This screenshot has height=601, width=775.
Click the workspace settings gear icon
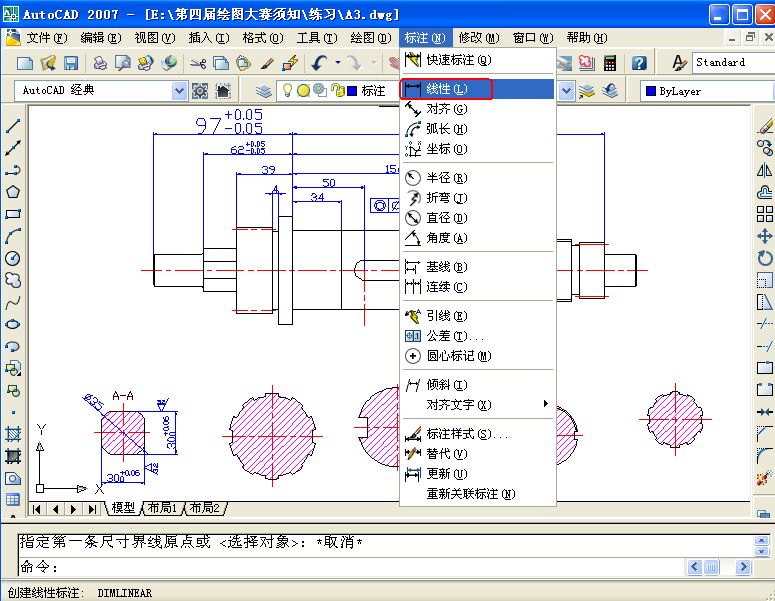pos(200,91)
